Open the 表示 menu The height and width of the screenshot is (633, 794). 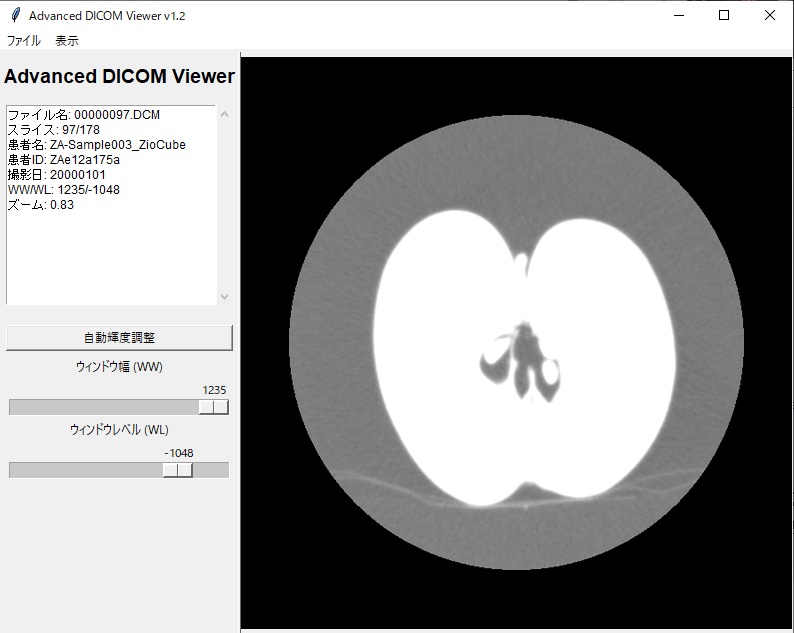[67, 41]
